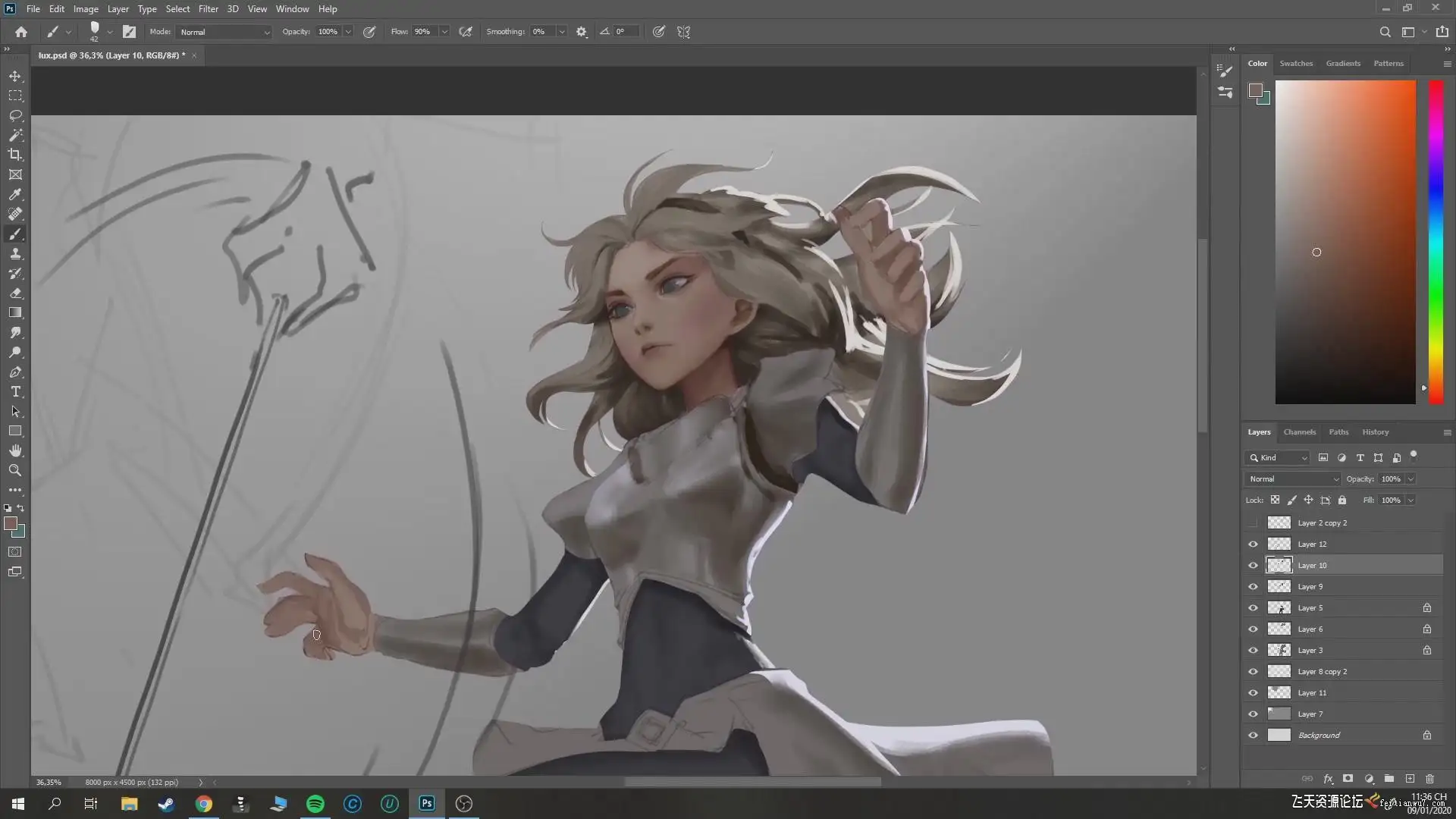This screenshot has width=1456, height=819.
Task: Open Spotify from the taskbar
Action: (315, 804)
